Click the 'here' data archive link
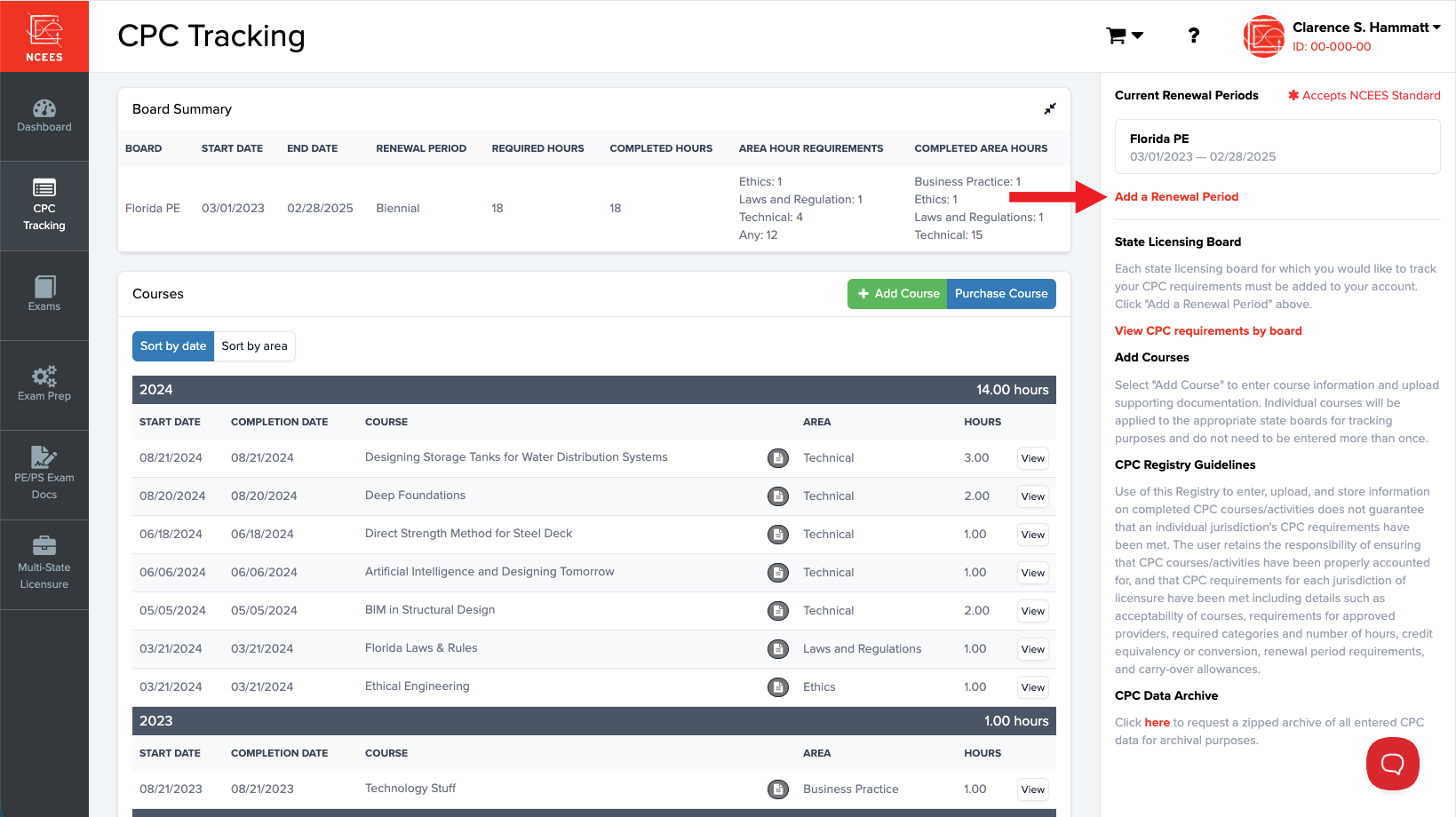The height and width of the screenshot is (817, 1456). pos(1157,723)
